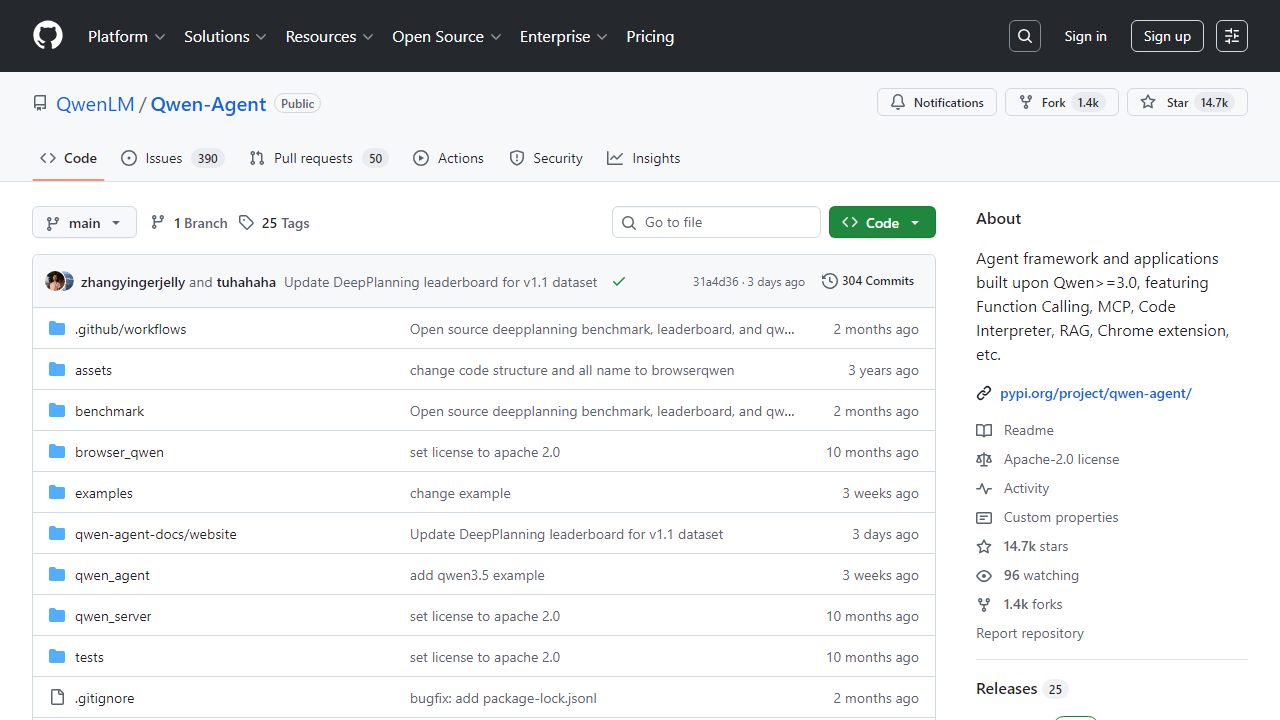Click the repository icon before QwenLM

[40, 103]
